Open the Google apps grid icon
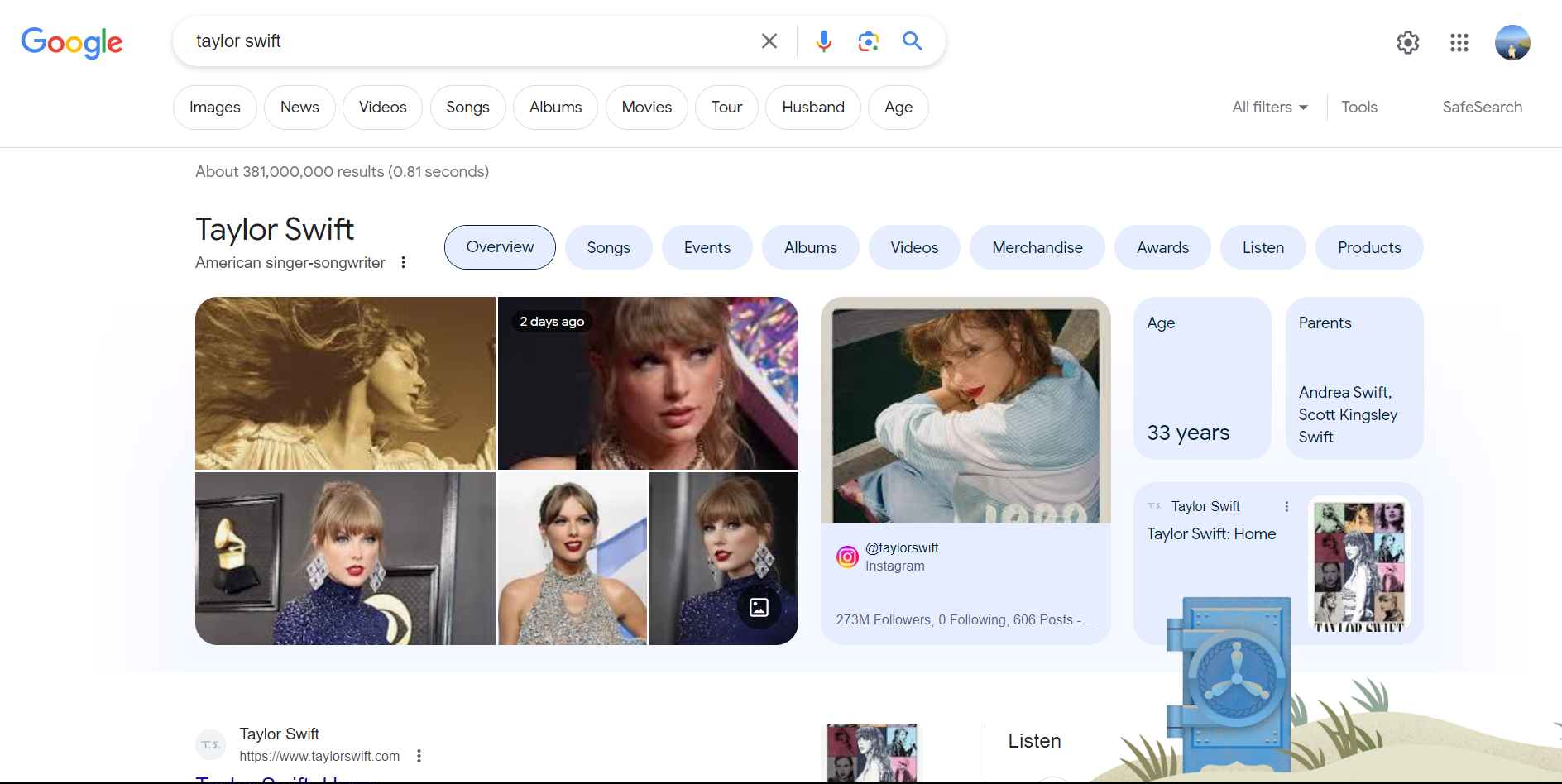Screen dimensions: 1562x784 click(1459, 42)
